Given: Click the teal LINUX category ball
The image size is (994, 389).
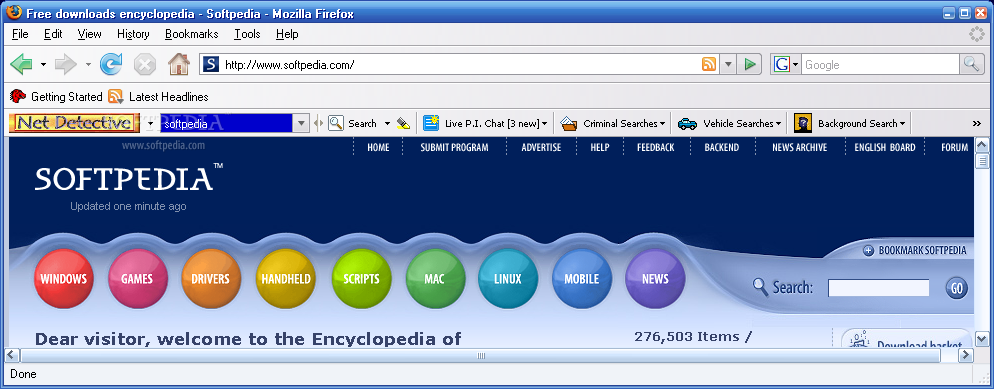Looking at the screenshot, I should 508,279.
